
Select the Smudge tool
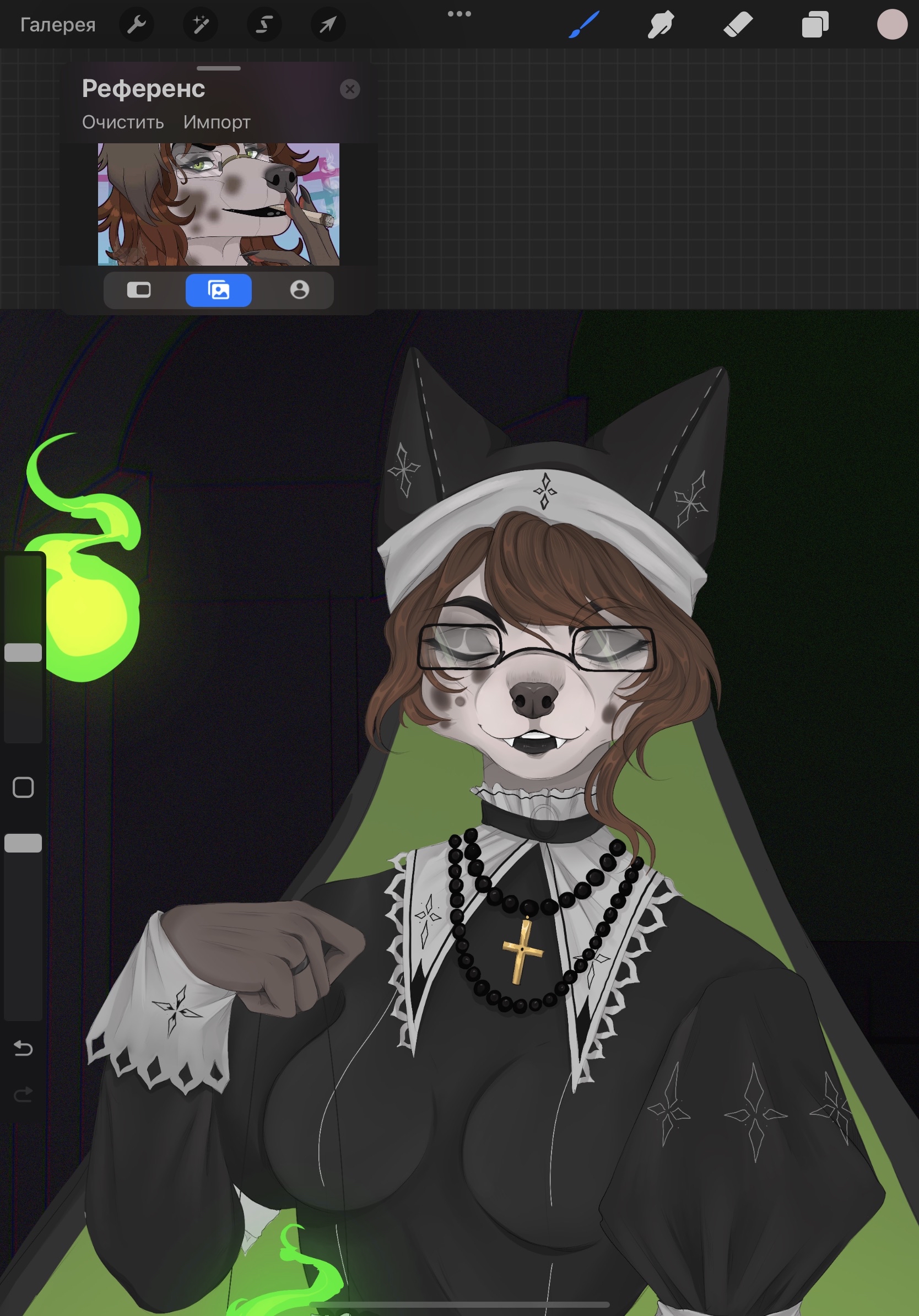pyautogui.click(x=661, y=25)
